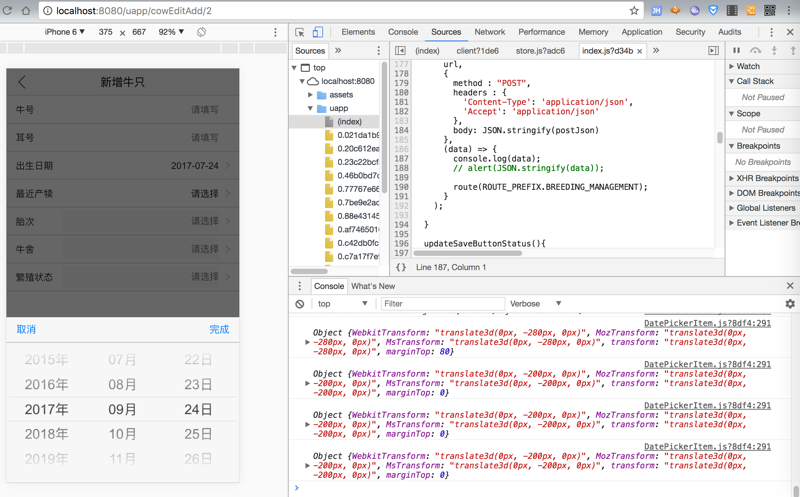The height and width of the screenshot is (497, 800).
Task: Click the pretty print braces icon
Action: pos(401,267)
